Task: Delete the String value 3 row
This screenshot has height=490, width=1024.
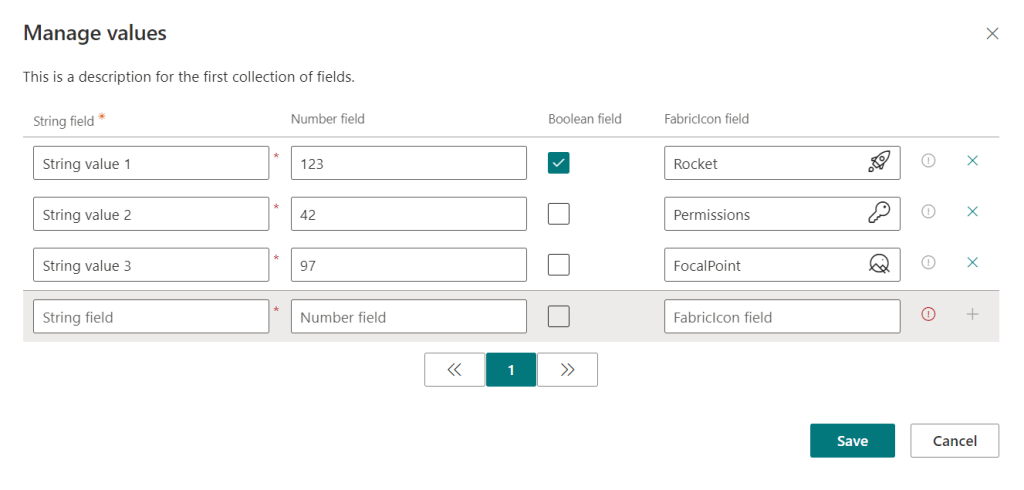Action: tap(972, 262)
